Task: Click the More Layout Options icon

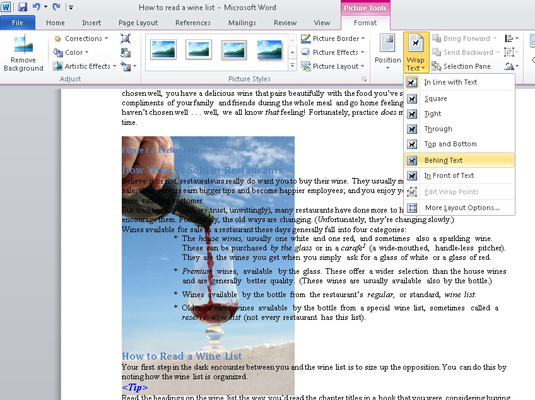Action: tap(412, 208)
